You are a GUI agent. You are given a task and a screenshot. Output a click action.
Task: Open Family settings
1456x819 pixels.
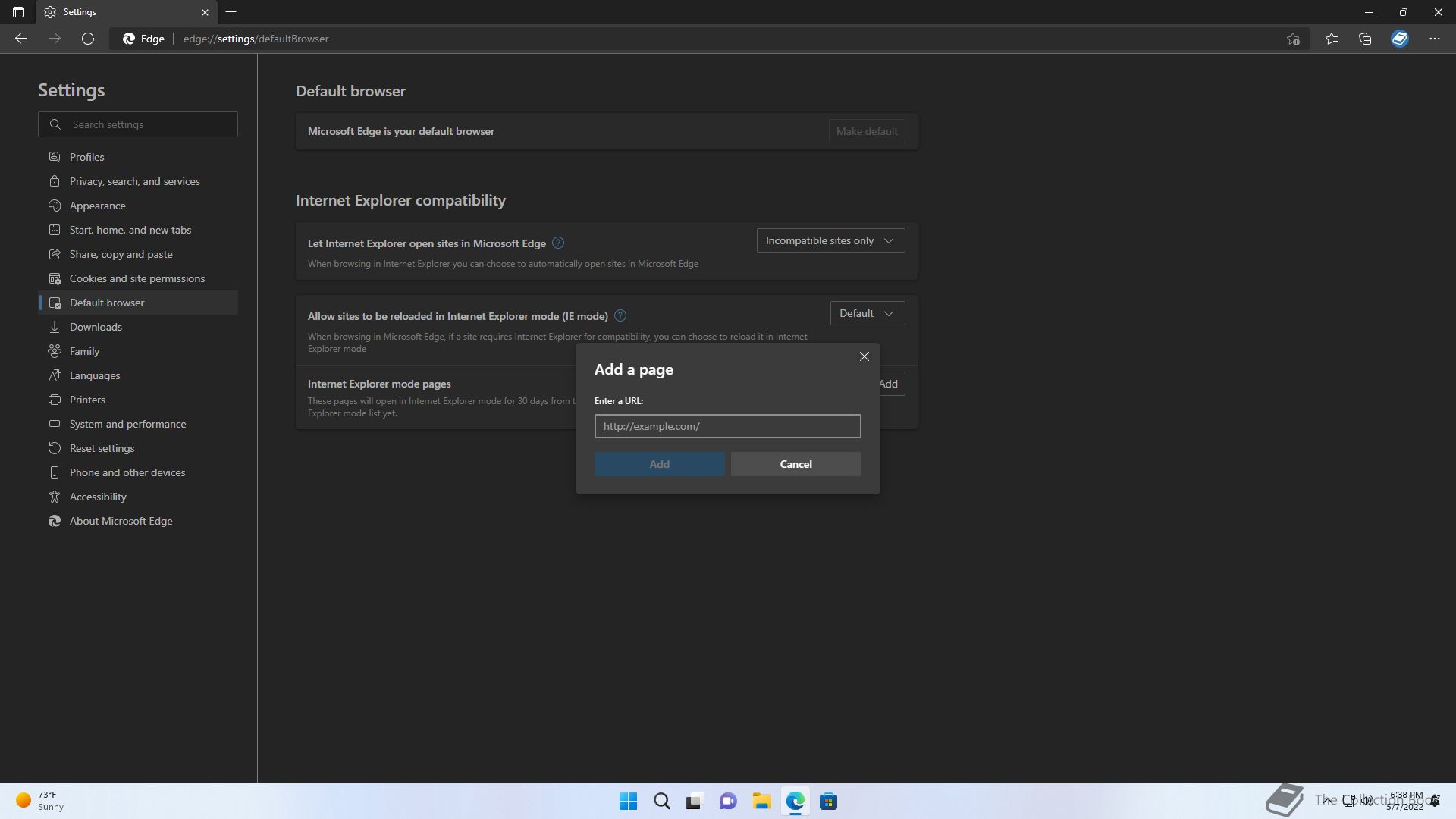pos(138,351)
